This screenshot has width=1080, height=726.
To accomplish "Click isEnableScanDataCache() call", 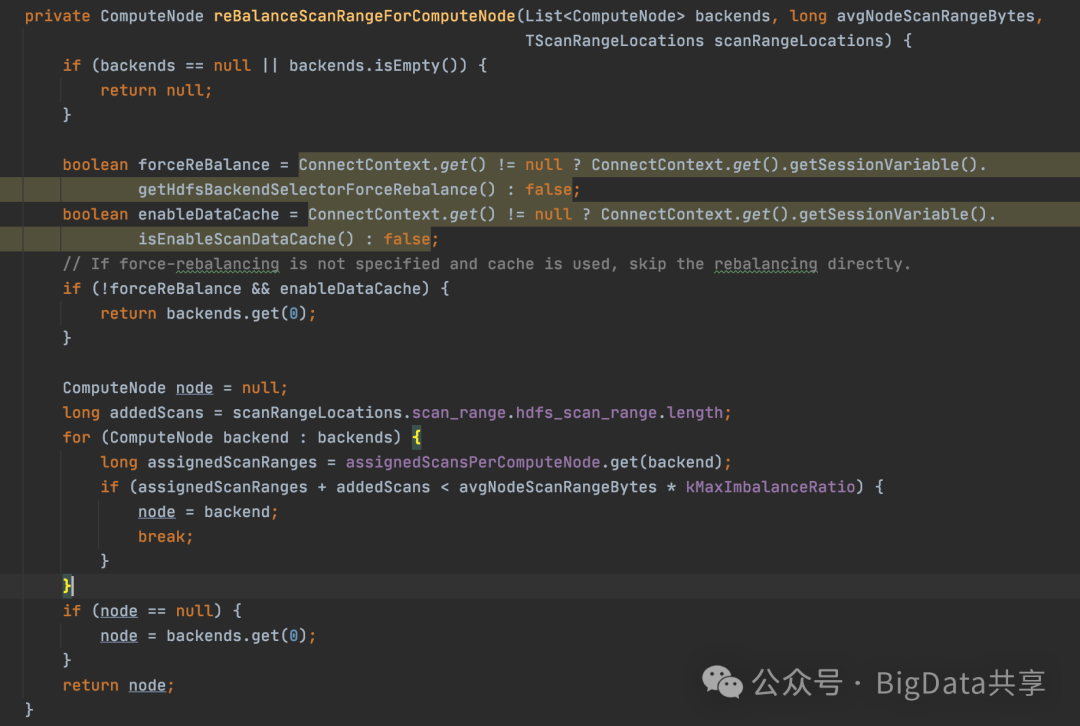I will click(246, 239).
